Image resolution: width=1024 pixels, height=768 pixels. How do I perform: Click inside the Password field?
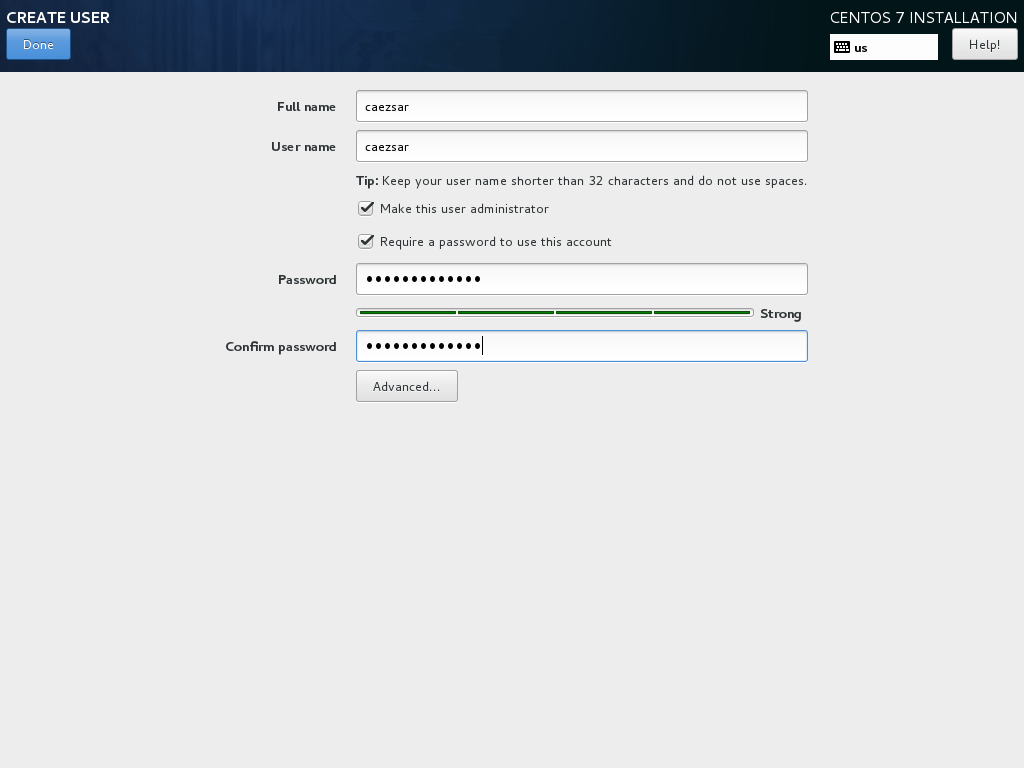[x=581, y=279]
